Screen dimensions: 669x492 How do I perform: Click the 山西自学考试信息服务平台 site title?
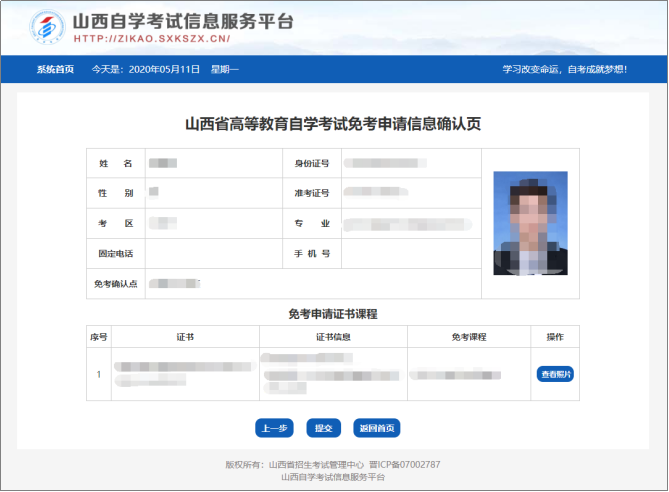[x=184, y=22]
